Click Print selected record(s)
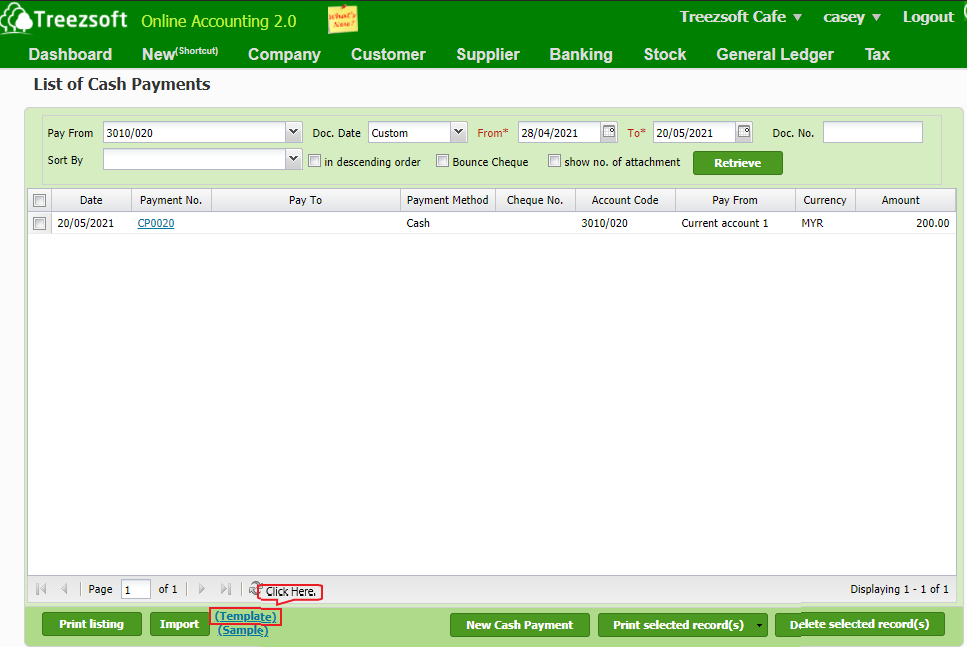 [x=678, y=625]
